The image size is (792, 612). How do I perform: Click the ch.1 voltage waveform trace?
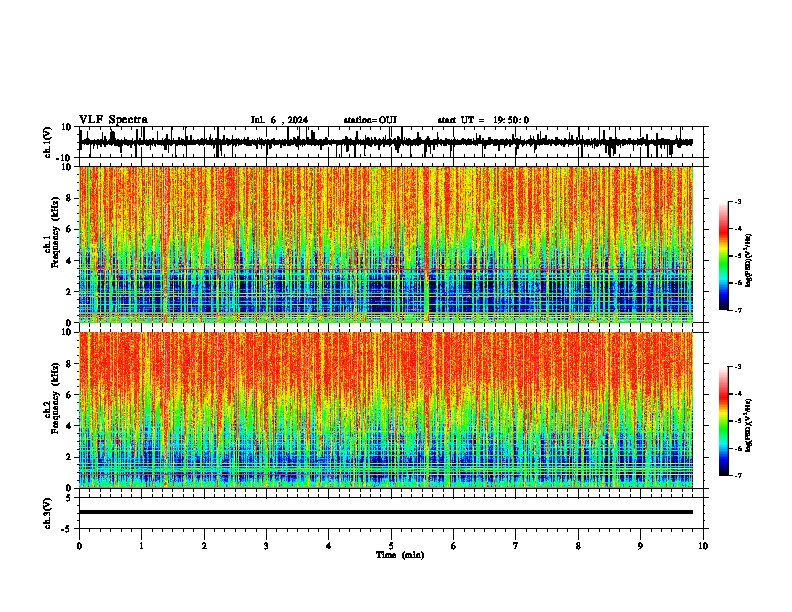(385, 142)
